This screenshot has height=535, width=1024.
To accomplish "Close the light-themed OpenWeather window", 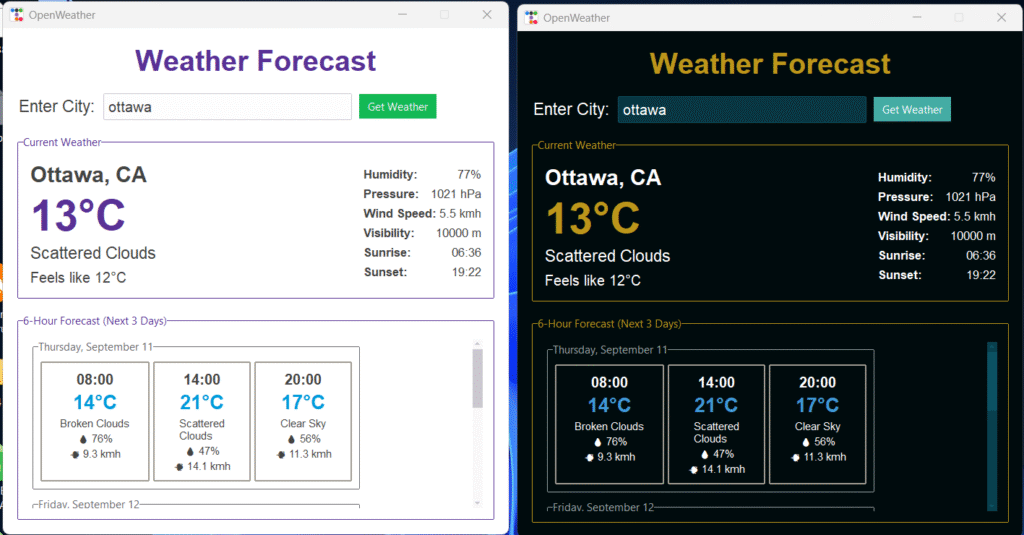I will (x=487, y=15).
